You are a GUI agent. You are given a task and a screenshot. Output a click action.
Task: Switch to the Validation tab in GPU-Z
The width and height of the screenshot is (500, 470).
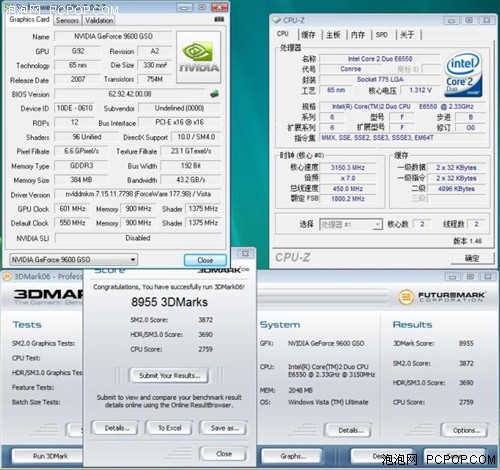coord(99,20)
